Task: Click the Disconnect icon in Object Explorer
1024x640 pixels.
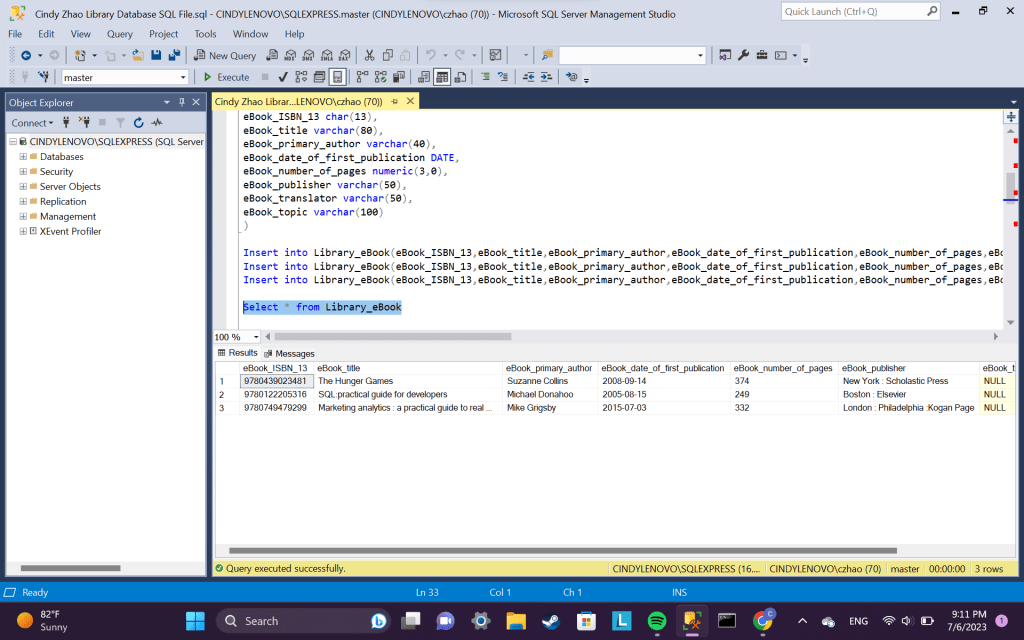Action: [83, 123]
